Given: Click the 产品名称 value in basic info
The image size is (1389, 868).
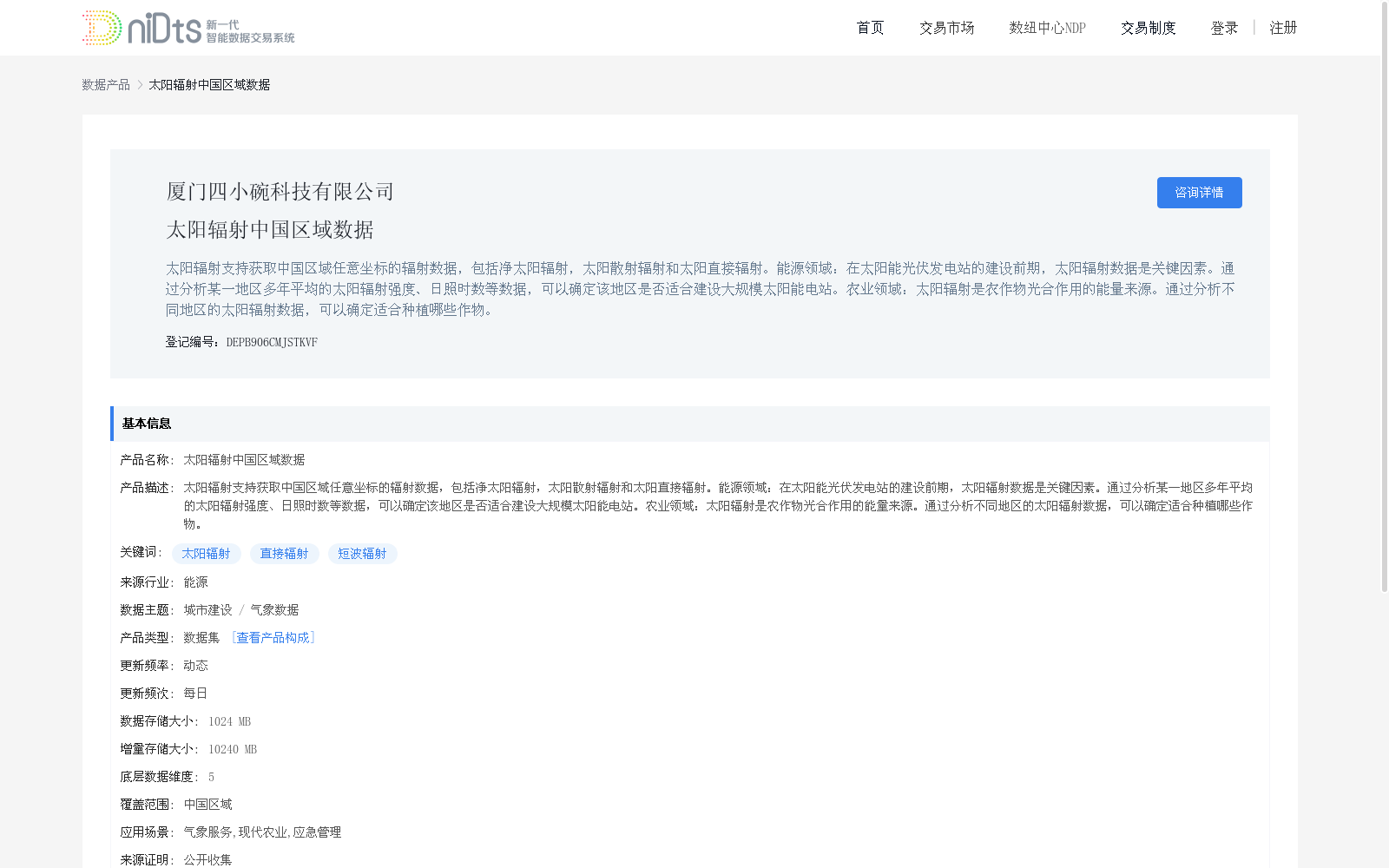Looking at the screenshot, I should pyautogui.click(x=244, y=460).
